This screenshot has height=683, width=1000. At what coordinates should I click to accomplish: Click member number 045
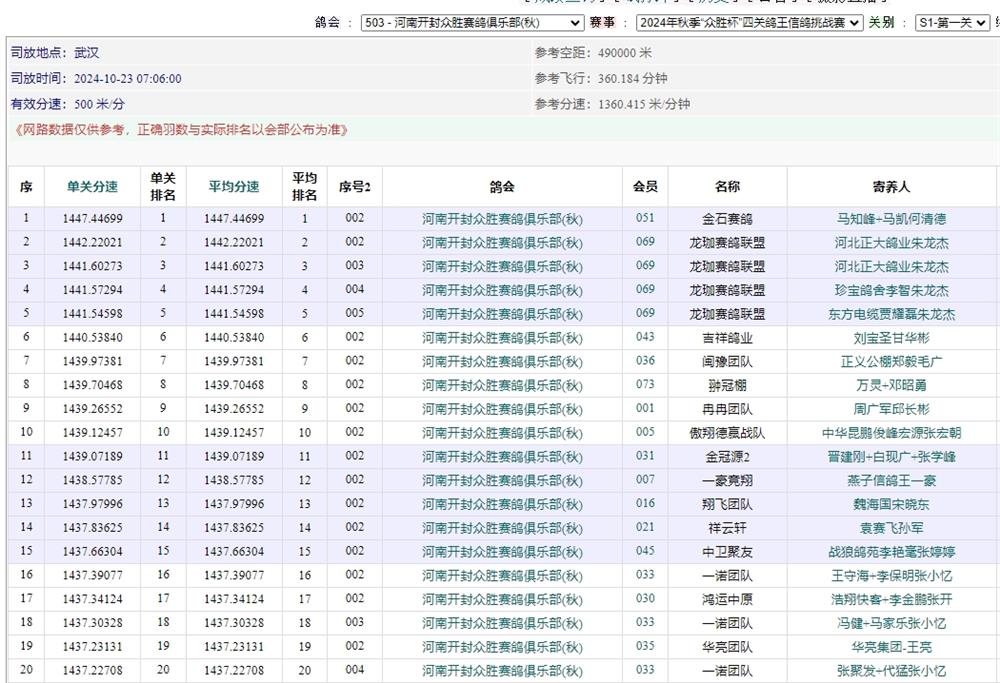pyautogui.click(x=645, y=551)
